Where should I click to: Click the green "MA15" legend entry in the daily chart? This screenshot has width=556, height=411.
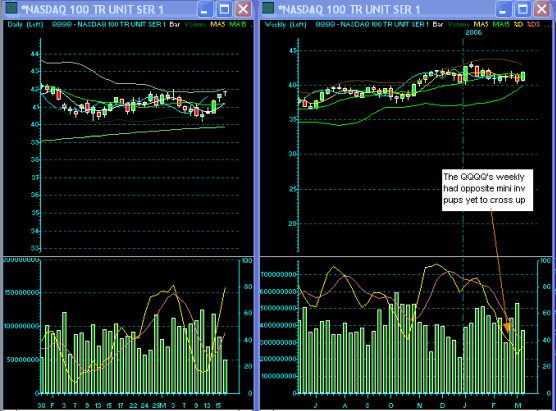point(238,24)
